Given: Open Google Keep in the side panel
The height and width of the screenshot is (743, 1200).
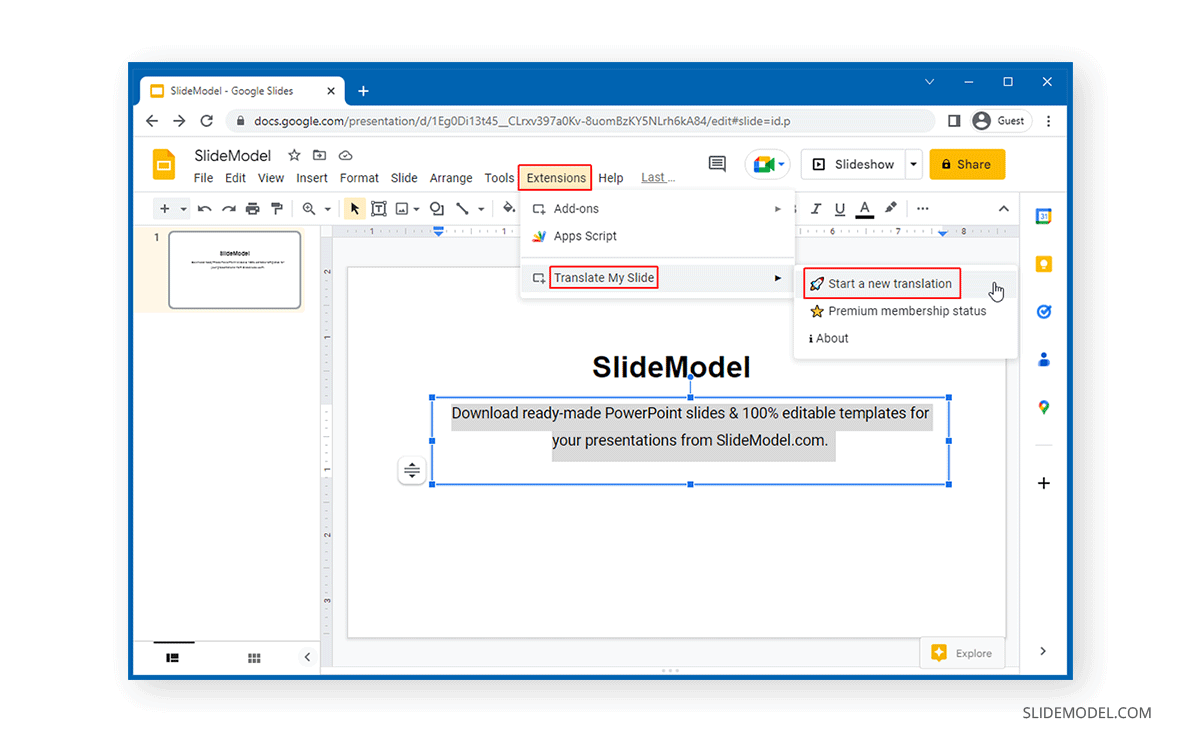Looking at the screenshot, I should (x=1043, y=264).
